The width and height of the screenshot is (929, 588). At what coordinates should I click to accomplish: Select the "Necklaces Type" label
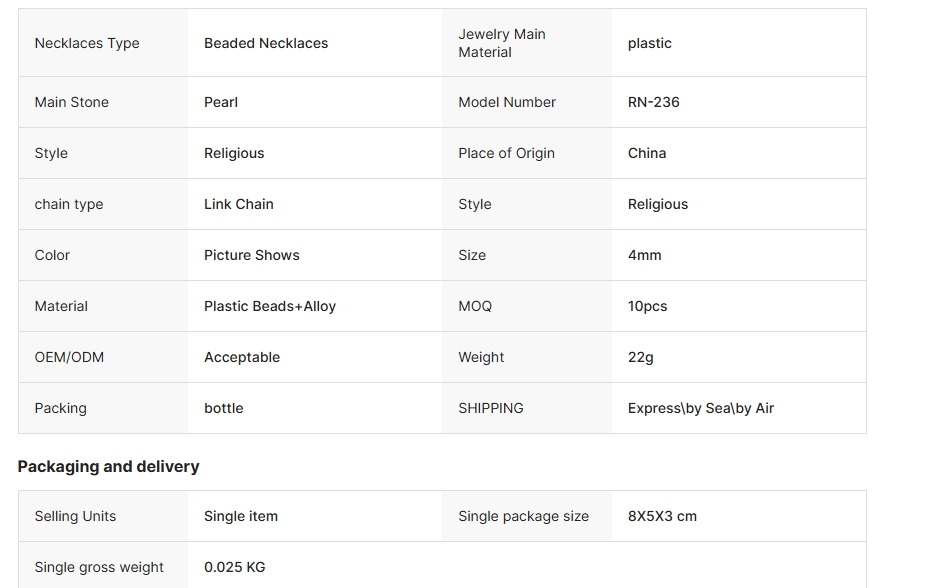coord(87,43)
